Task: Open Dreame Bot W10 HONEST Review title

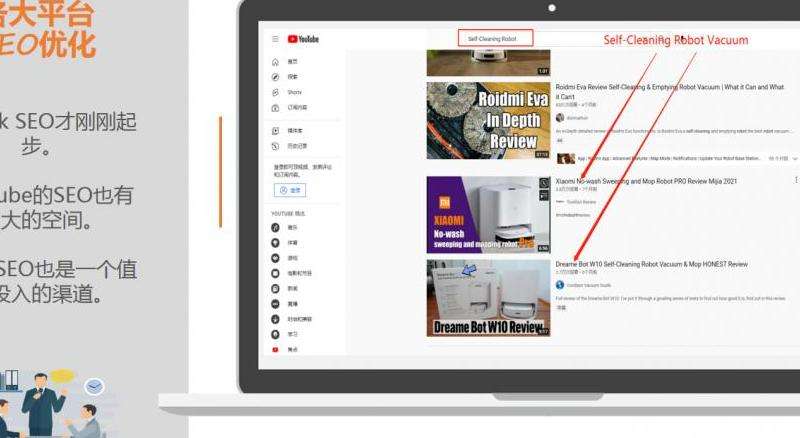Action: pos(651,264)
